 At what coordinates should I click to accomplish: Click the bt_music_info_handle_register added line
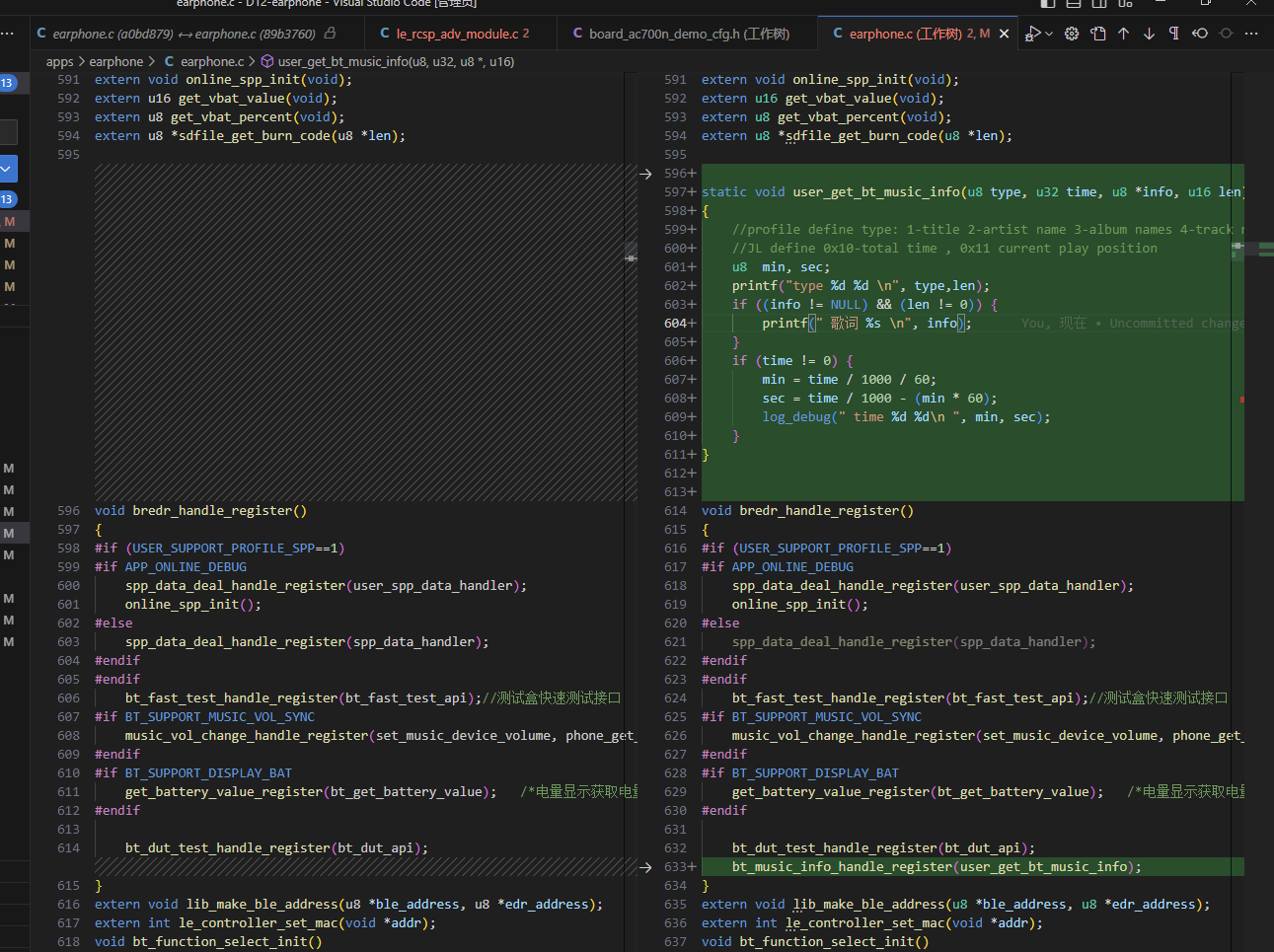tap(937, 867)
